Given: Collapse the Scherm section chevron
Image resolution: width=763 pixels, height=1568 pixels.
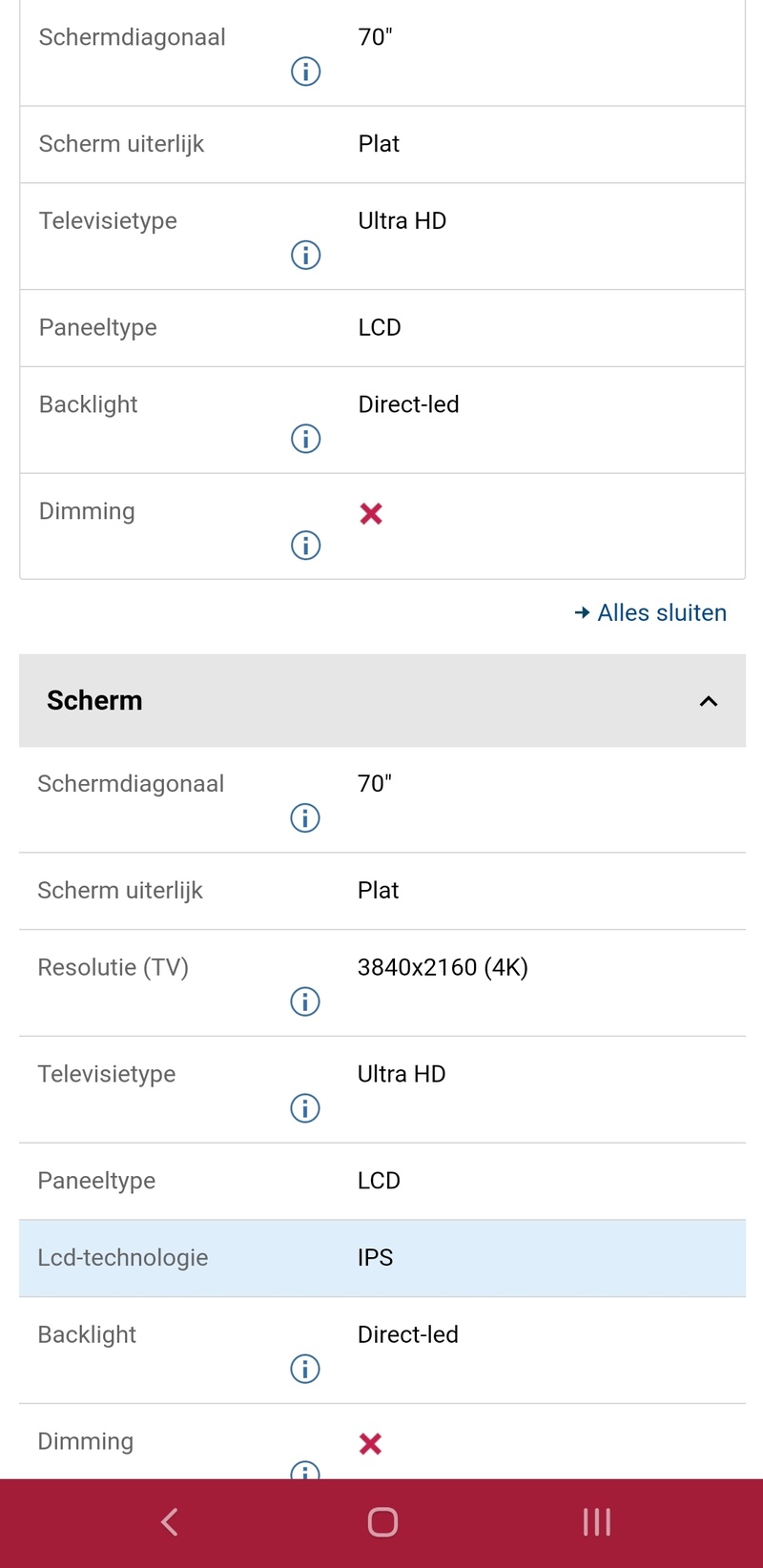Looking at the screenshot, I should point(708,701).
